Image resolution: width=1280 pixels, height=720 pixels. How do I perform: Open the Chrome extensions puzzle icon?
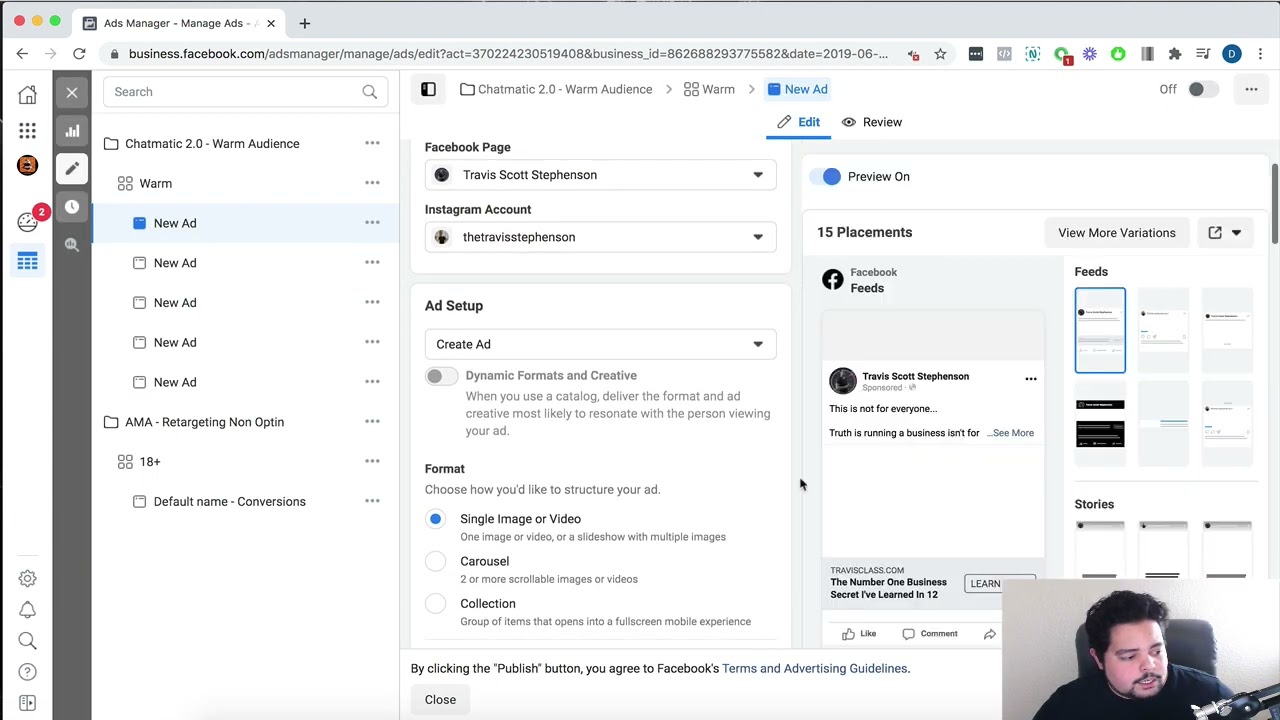[x=1175, y=54]
